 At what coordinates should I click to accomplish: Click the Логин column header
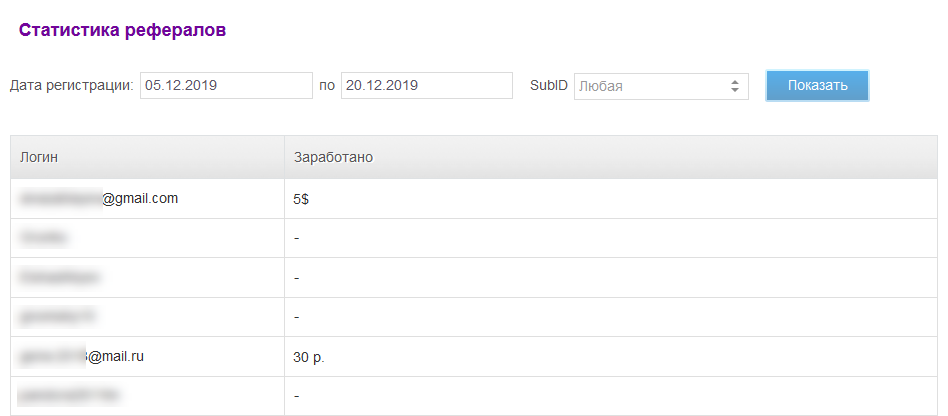(40, 158)
